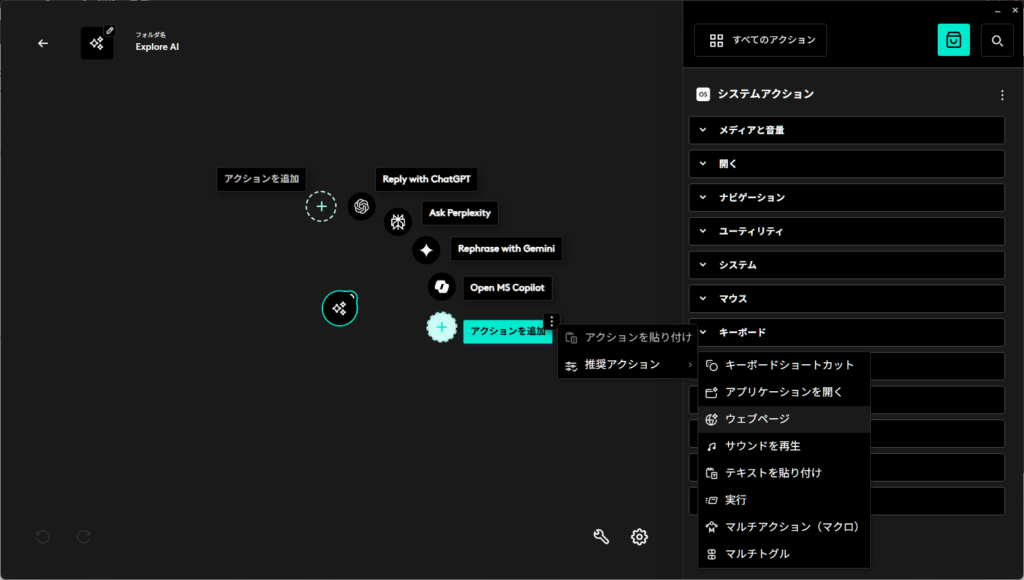This screenshot has height=580, width=1024.
Task: Select ウェブページ from submenu
Action: point(784,419)
